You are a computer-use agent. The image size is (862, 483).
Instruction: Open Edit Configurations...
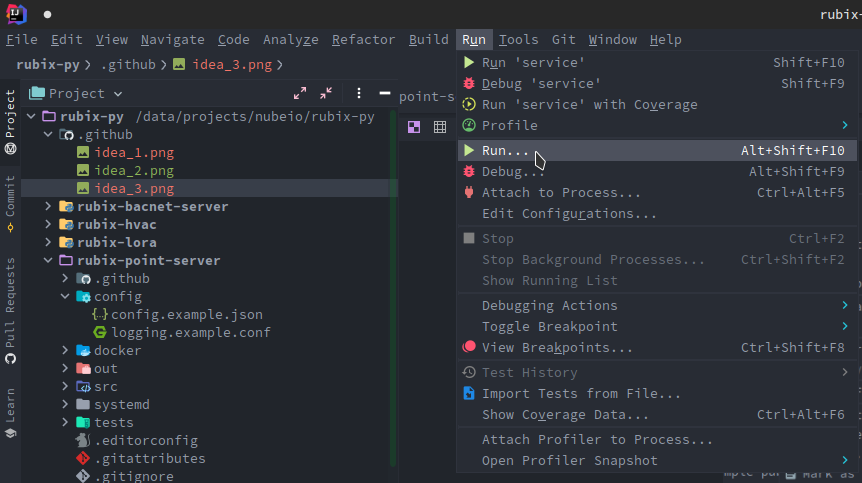click(657, 213)
